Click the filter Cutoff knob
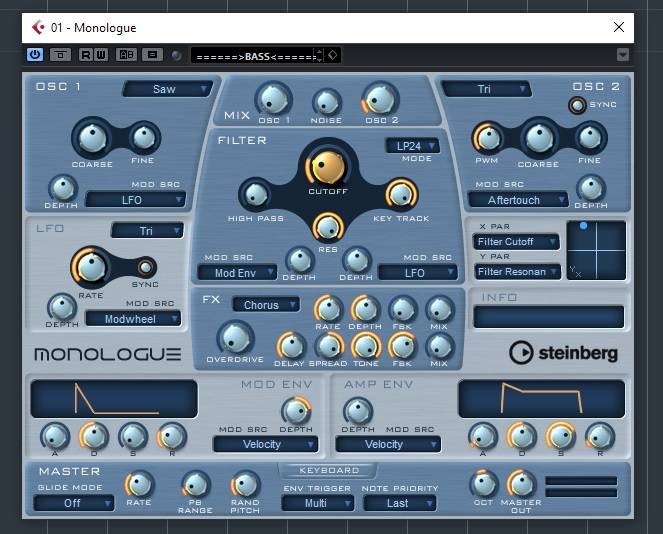The width and height of the screenshot is (663, 534). pyautogui.click(x=328, y=168)
